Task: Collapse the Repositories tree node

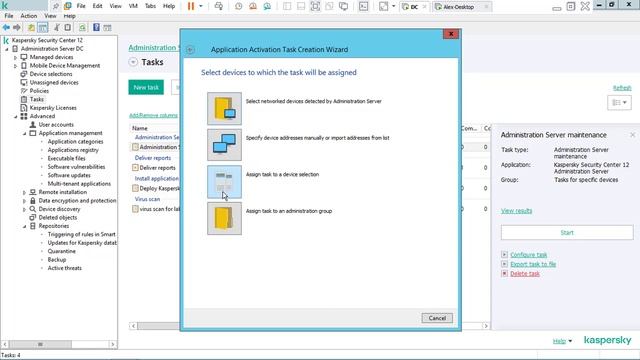Action: [24, 226]
